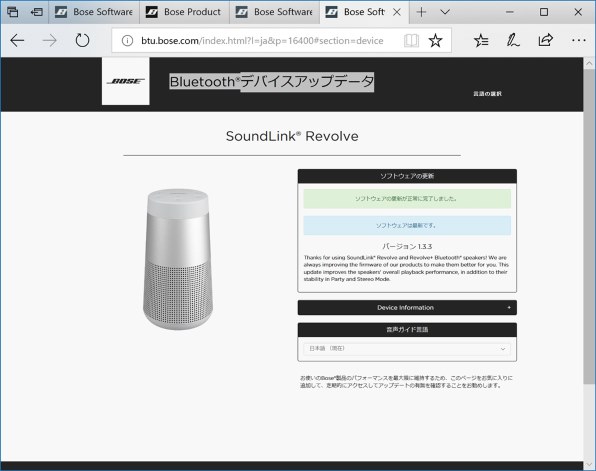Click the バージョン 1.3.3 version text

point(407,246)
